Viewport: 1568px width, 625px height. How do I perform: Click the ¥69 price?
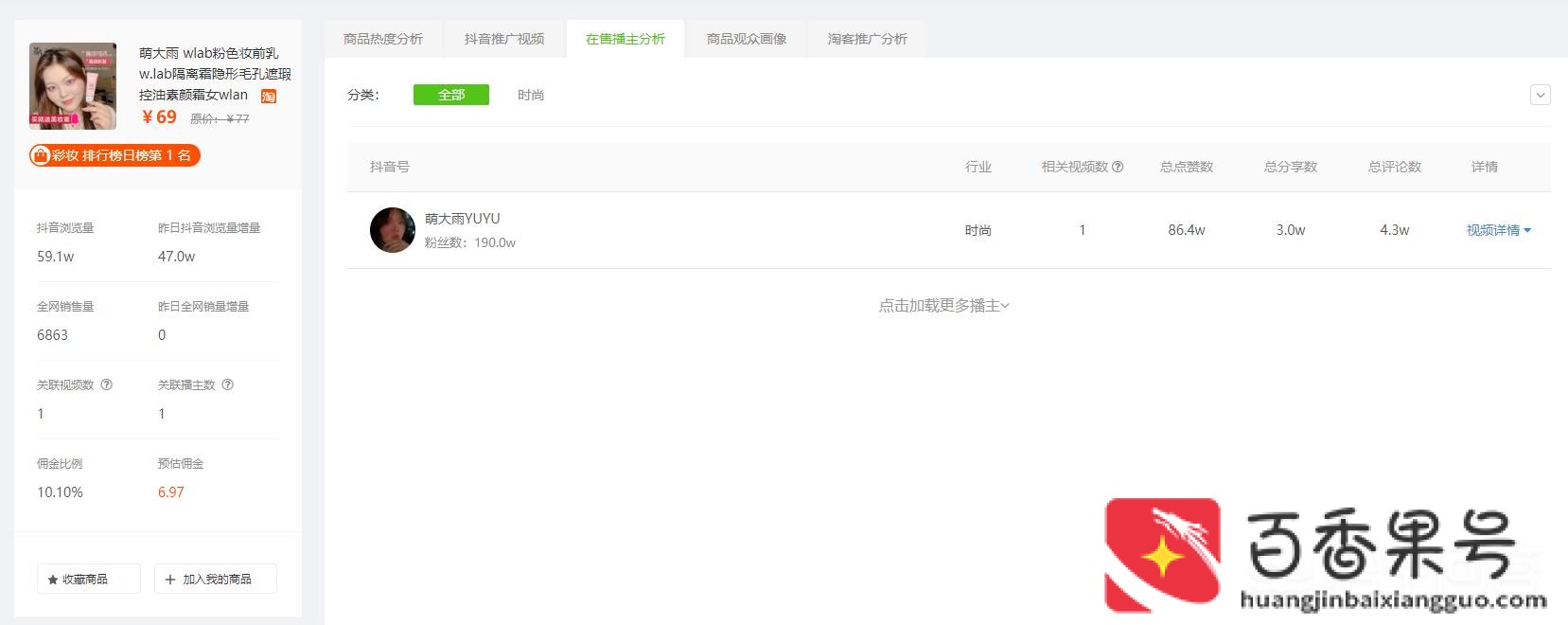pyautogui.click(x=159, y=116)
